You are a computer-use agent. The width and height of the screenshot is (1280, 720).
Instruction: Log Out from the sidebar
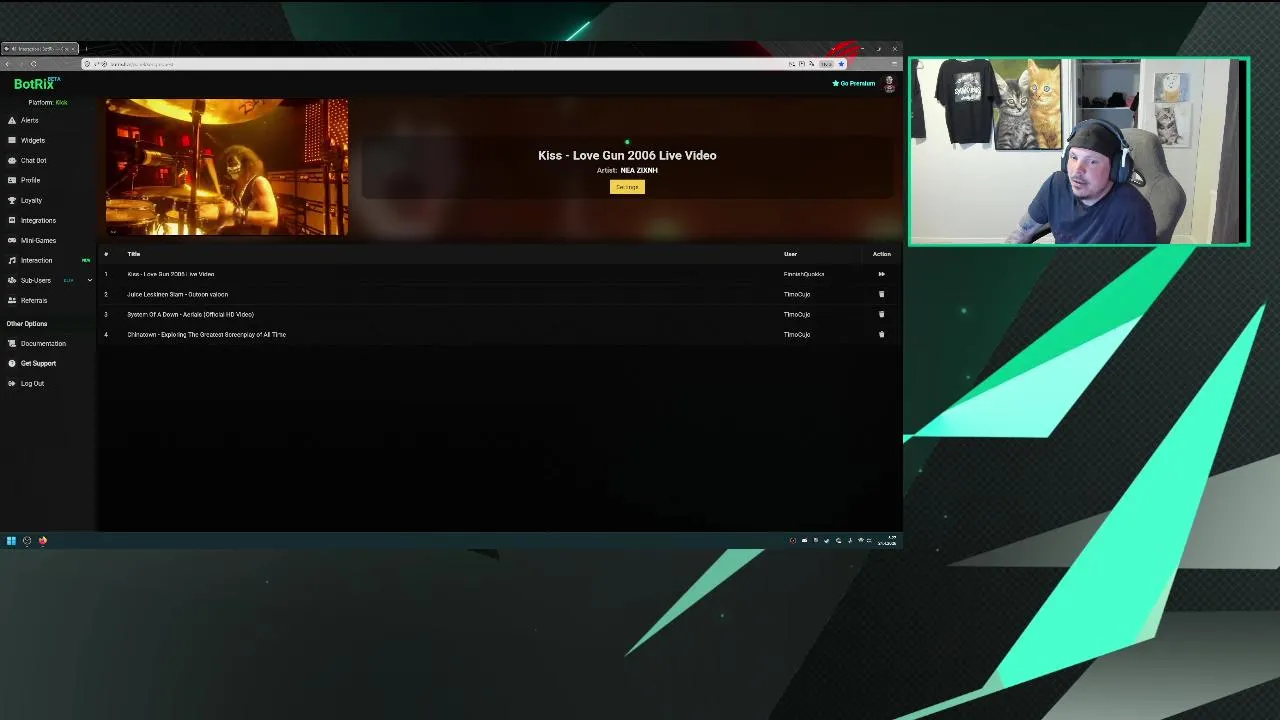[32, 383]
